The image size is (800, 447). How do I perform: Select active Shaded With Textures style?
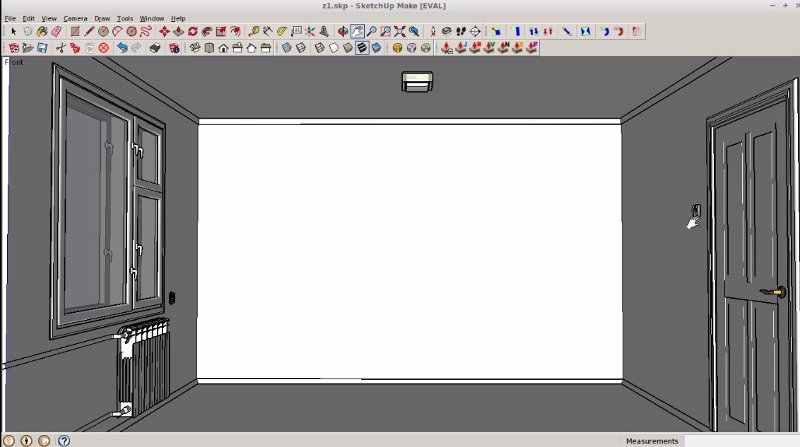pos(362,48)
